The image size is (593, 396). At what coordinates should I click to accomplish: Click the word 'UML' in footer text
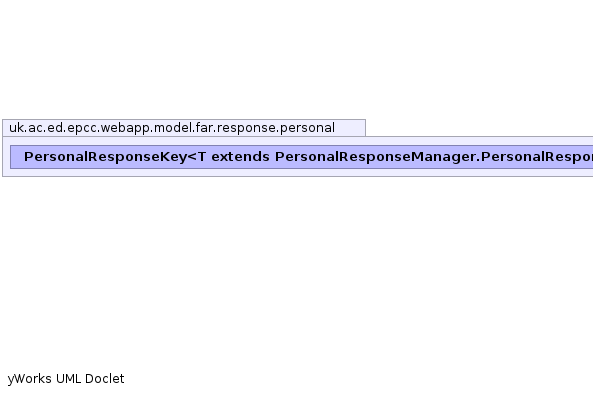[68, 379]
